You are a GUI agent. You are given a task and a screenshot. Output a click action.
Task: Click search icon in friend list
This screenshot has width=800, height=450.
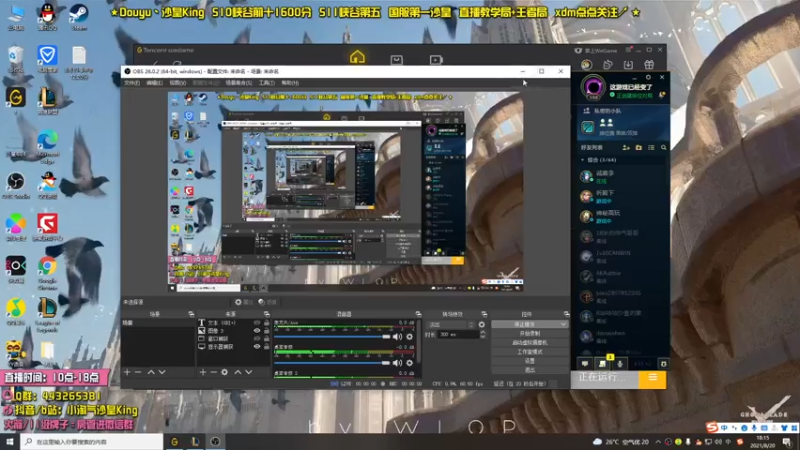pyautogui.click(x=664, y=147)
